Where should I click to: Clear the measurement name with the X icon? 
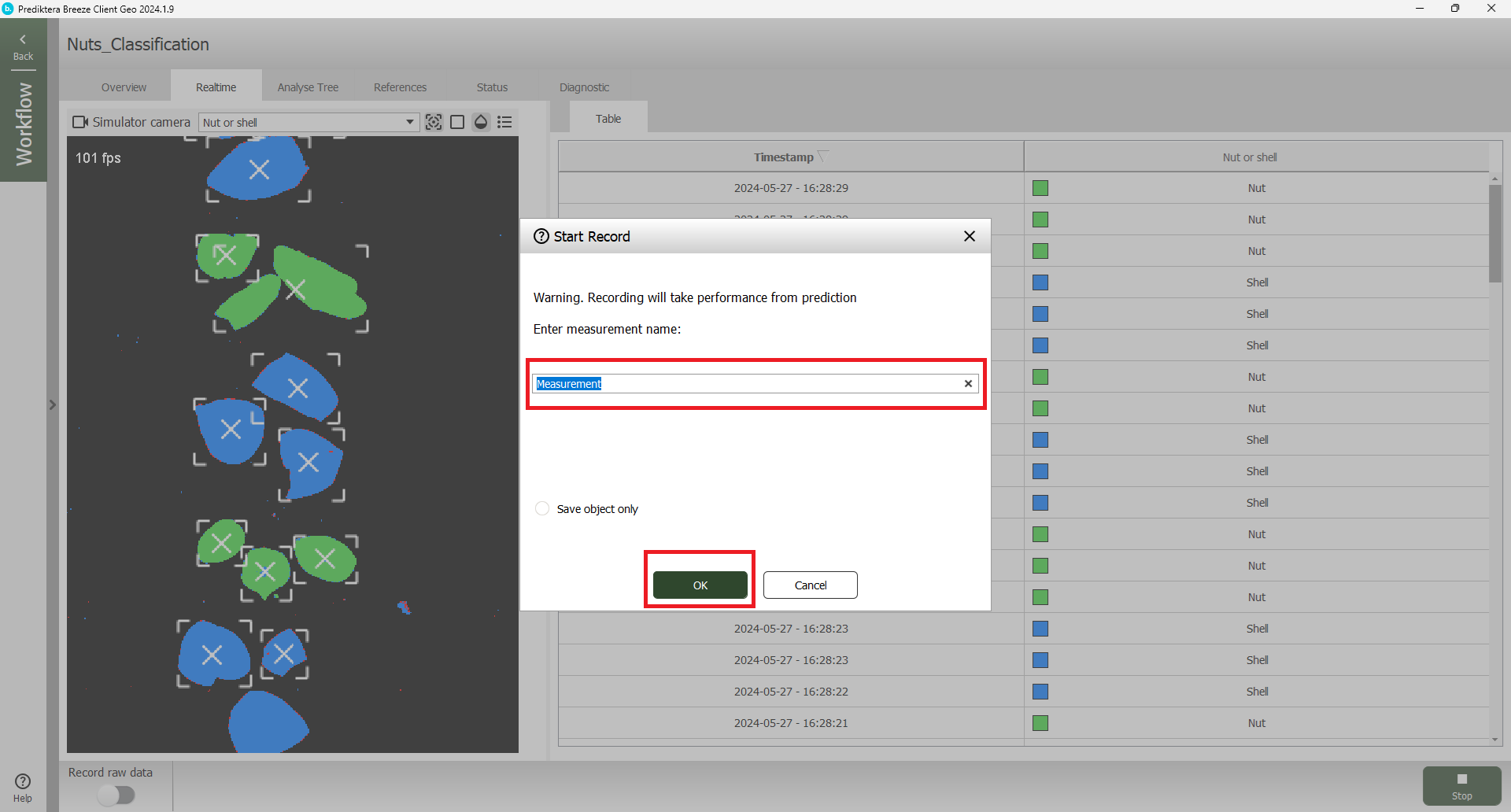968,384
